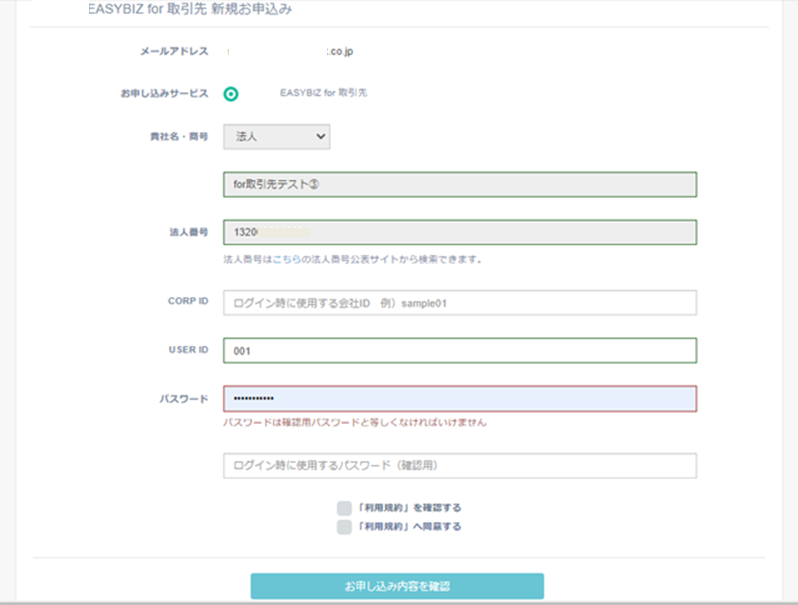798x605 pixels.
Task: Click the company name field containing for取引先テスト③
Action: coord(460,185)
